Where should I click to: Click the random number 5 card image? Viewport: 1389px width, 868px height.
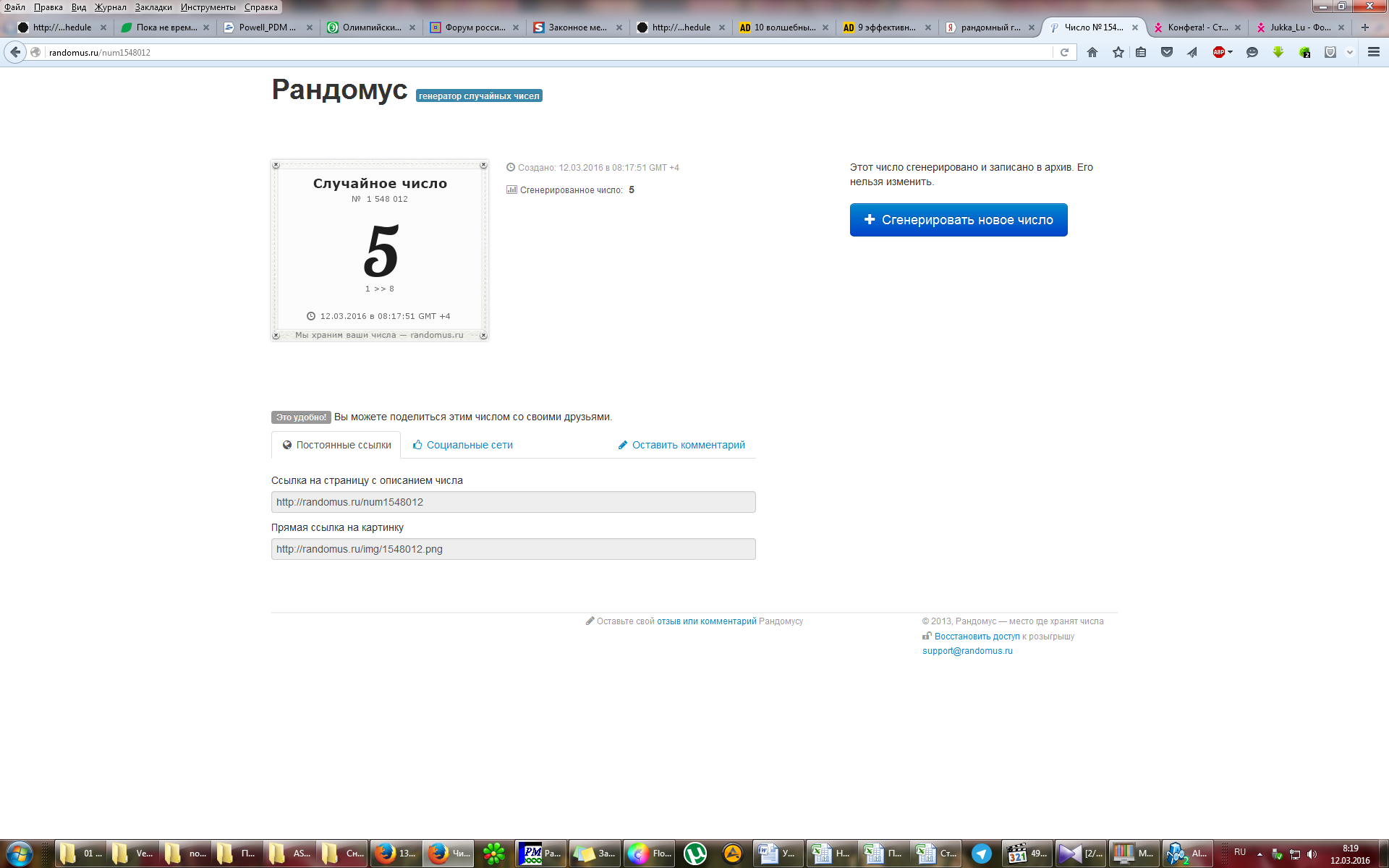click(380, 250)
